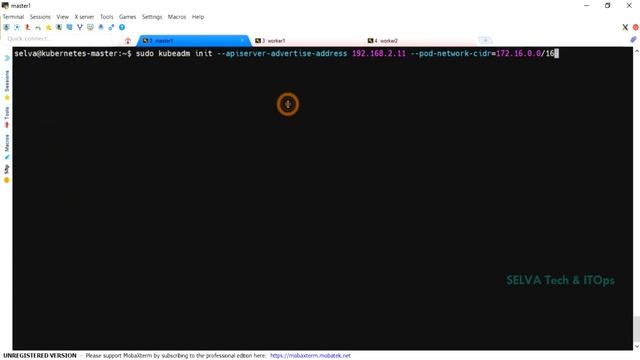
Task: Click the UNREGISTERED VERSION status text
Action: [x=40, y=356]
